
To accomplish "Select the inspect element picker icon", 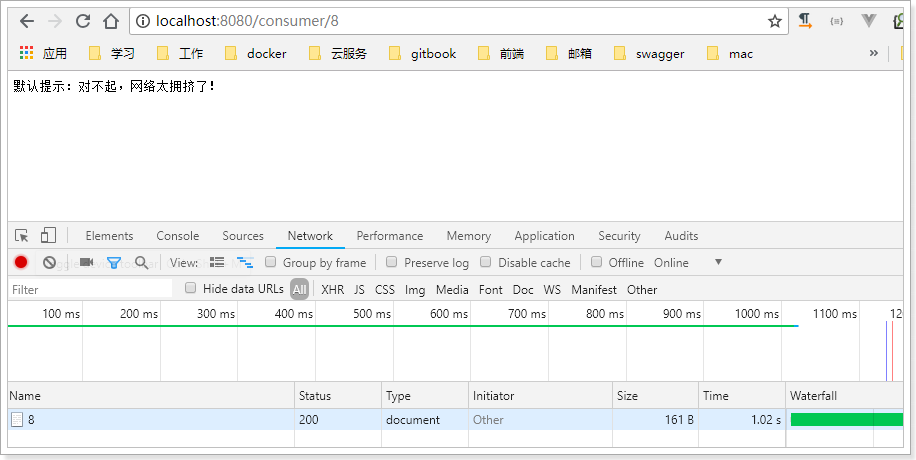I will [22, 236].
